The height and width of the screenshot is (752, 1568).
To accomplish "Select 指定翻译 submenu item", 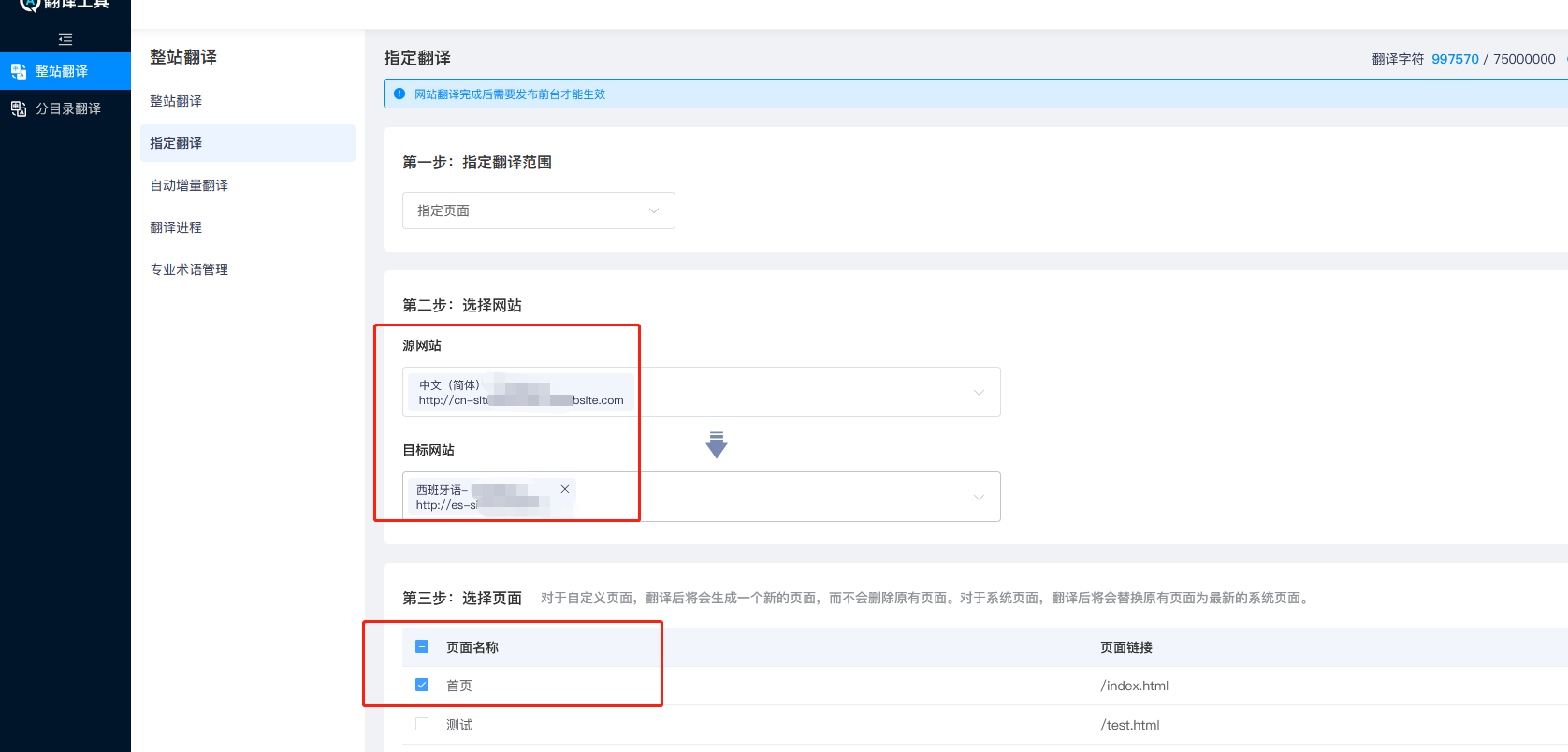I will (248, 143).
